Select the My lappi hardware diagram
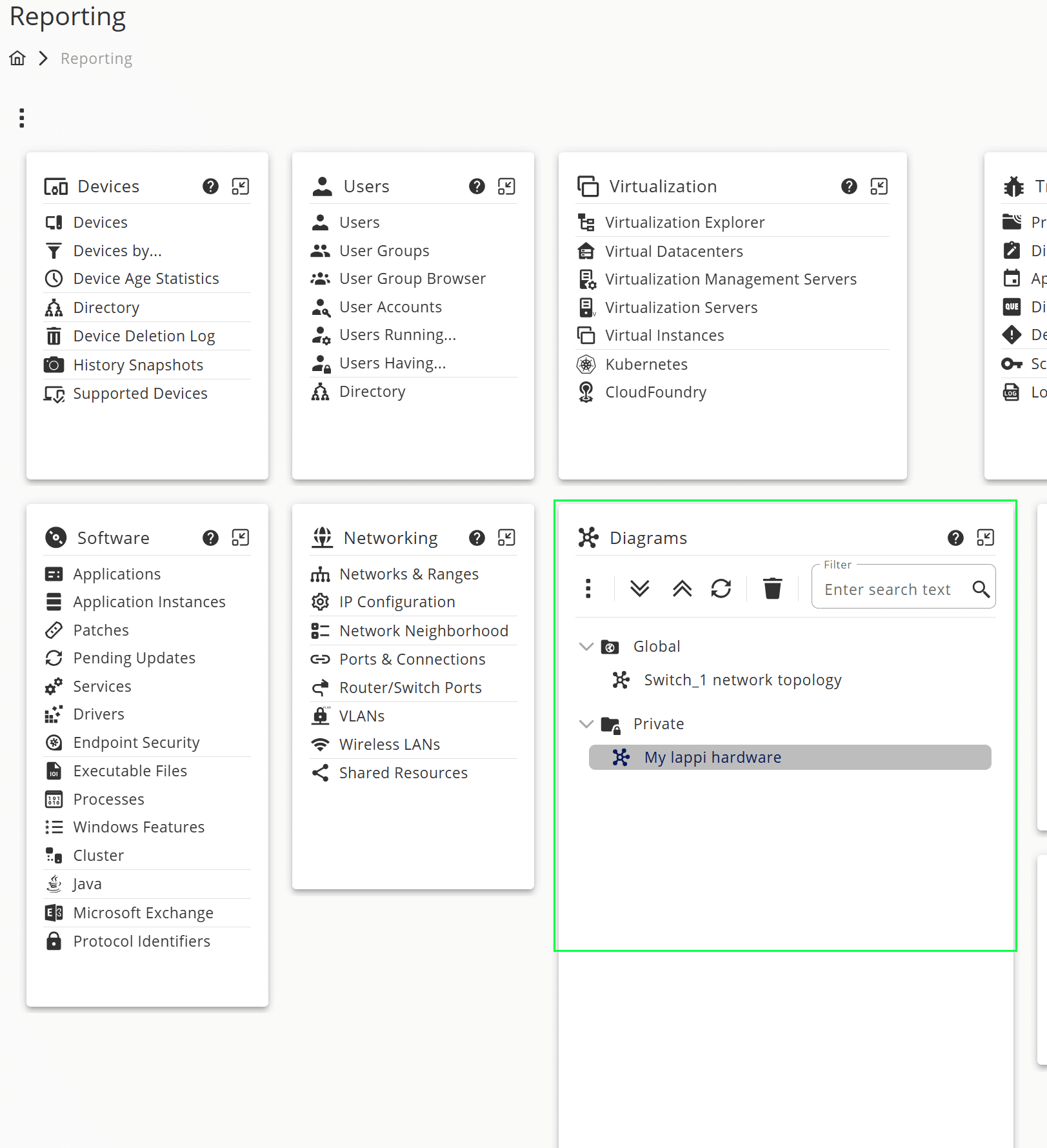 point(712,757)
